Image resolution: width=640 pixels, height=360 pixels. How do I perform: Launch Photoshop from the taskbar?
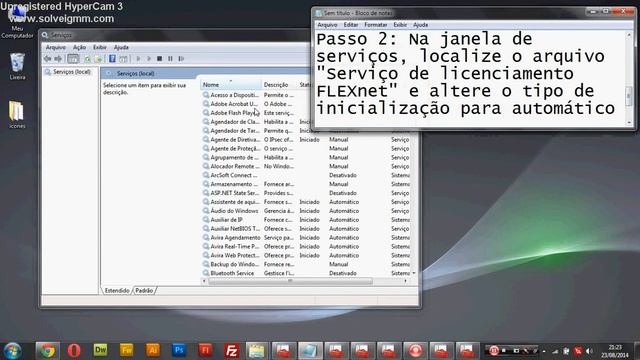[x=179, y=350]
